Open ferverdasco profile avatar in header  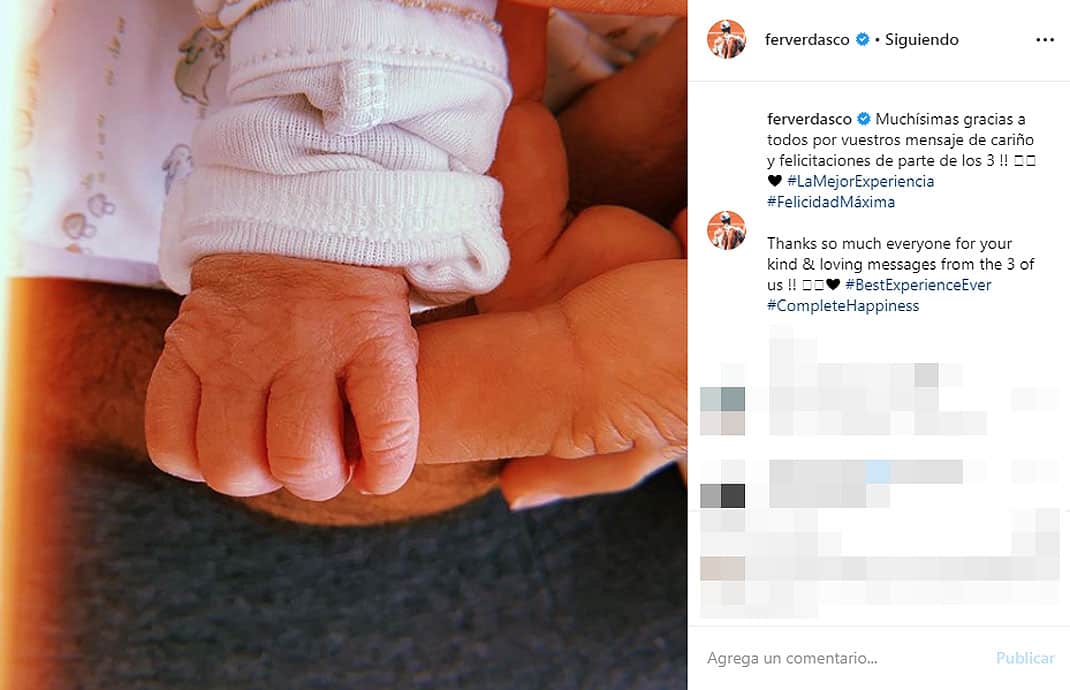point(726,39)
